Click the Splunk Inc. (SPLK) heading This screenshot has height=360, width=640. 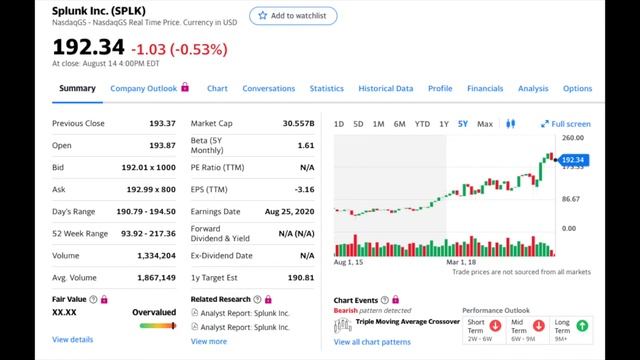pyautogui.click(x=99, y=11)
